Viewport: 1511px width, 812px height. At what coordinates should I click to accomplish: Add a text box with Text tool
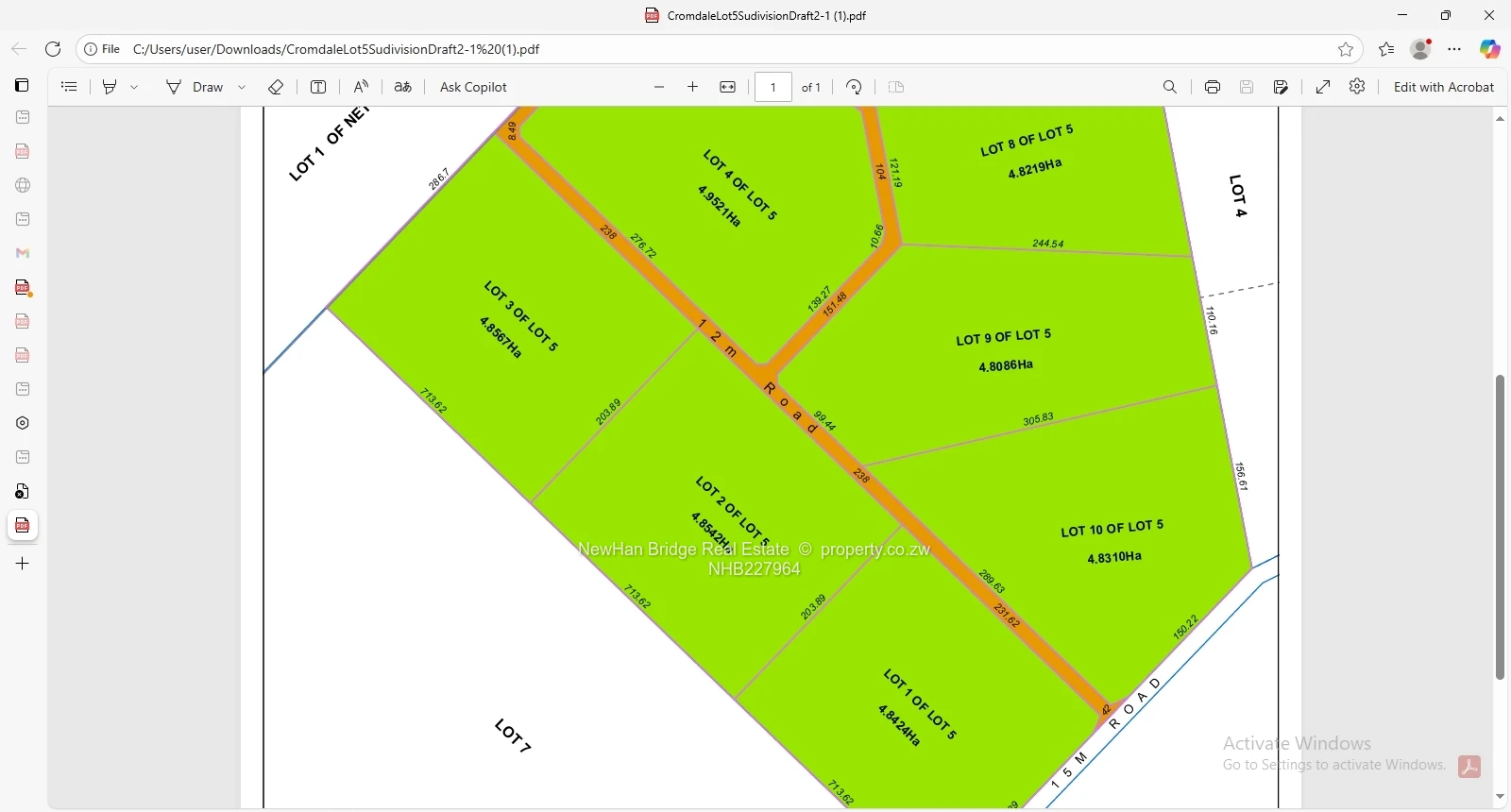pyautogui.click(x=318, y=87)
